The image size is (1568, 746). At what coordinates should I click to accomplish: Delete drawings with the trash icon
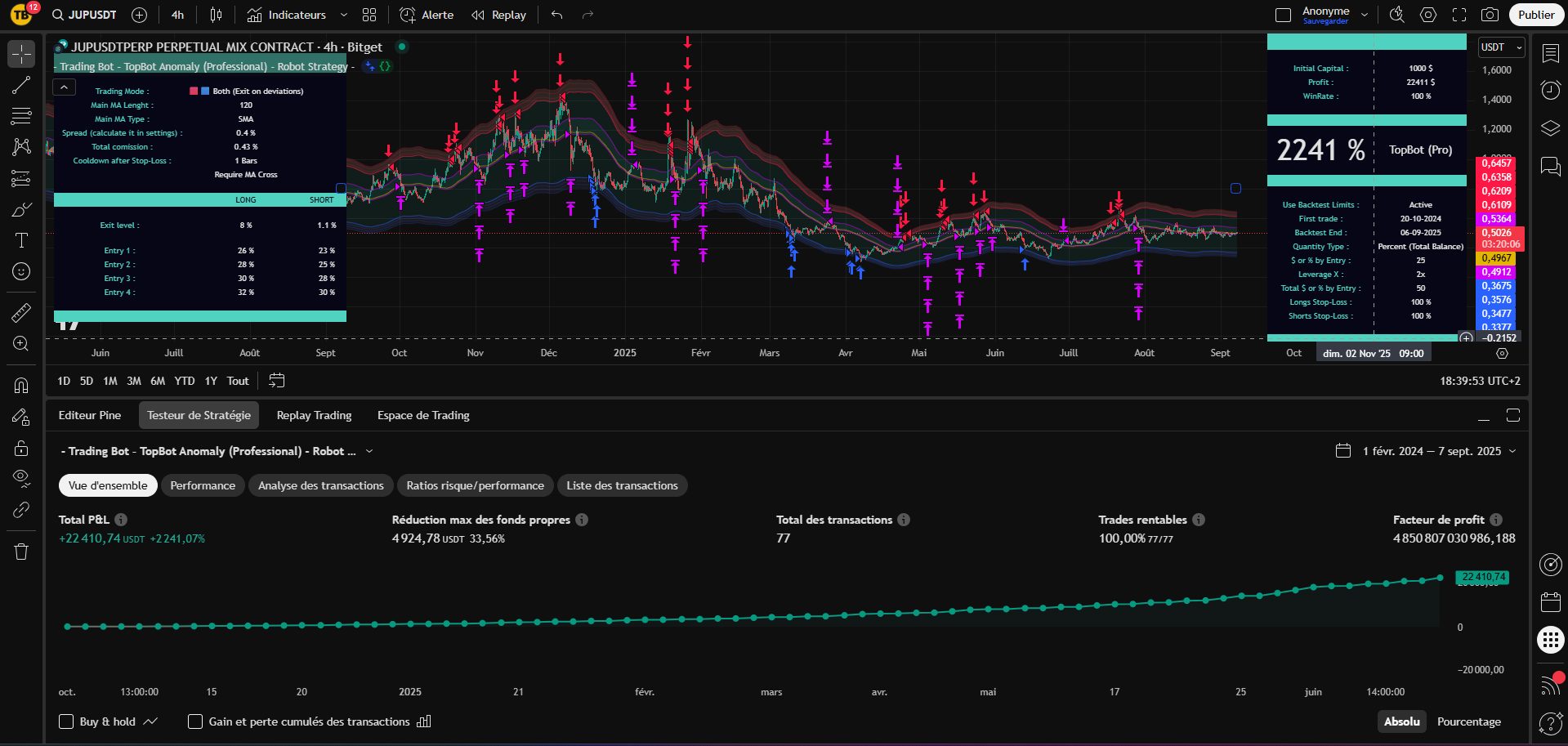click(21, 552)
